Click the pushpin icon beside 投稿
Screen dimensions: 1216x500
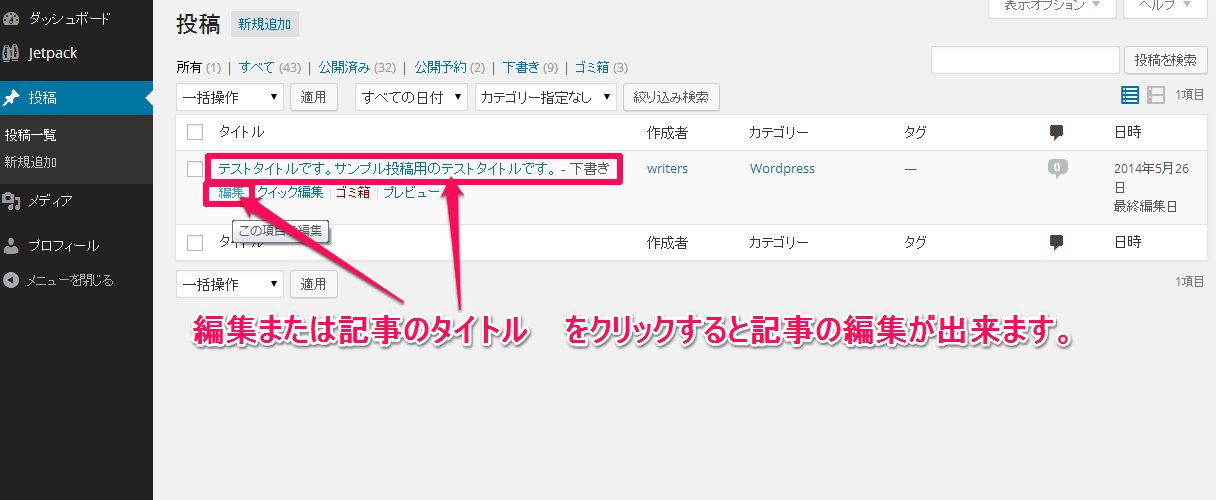pos(12,98)
